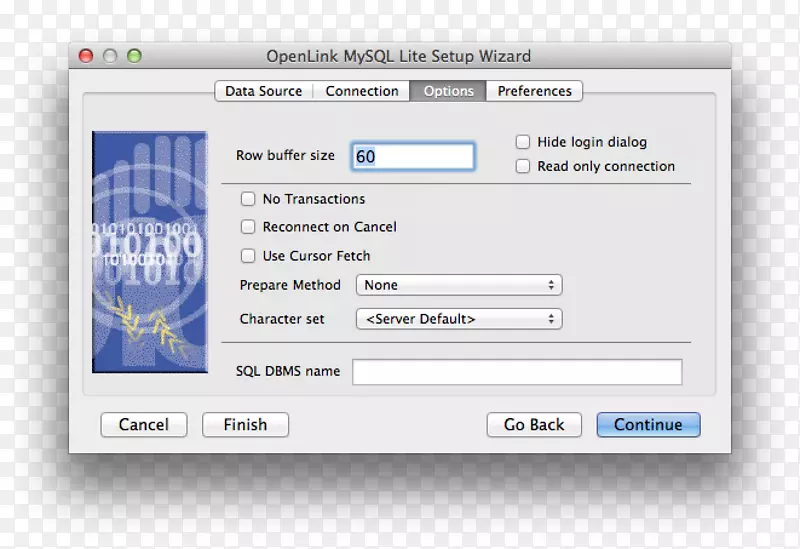This screenshot has width=800, height=549.
Task: Toggle the Read only connection checkbox
Action: (523, 166)
